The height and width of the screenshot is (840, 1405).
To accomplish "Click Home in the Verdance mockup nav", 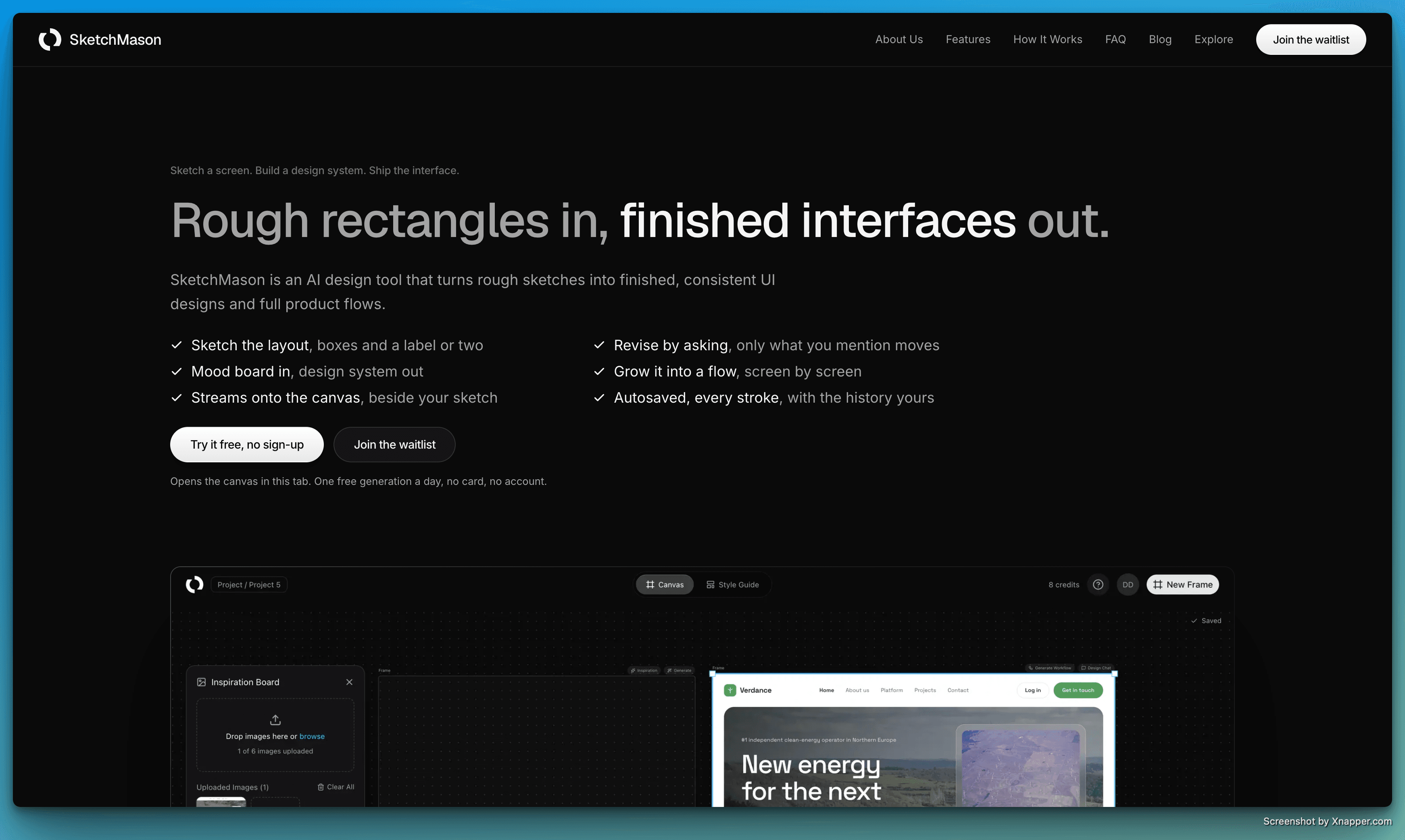I will coord(826,690).
